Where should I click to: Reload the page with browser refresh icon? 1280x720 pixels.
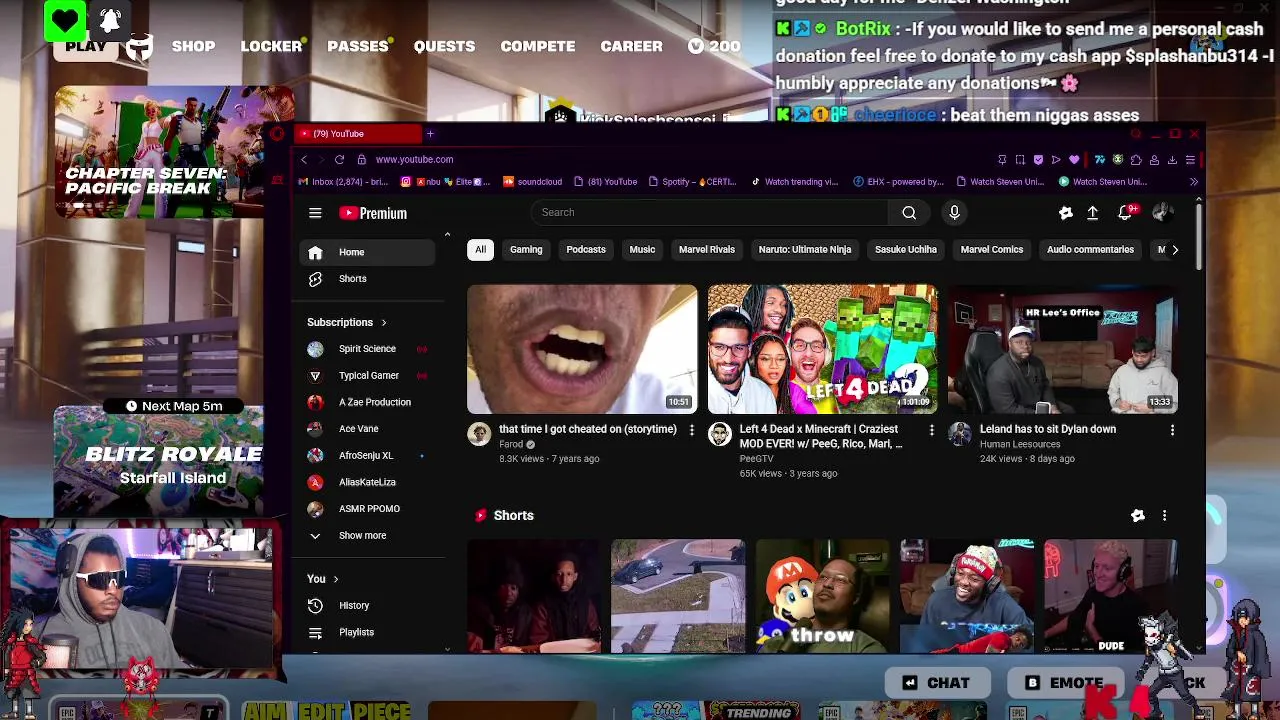tap(339, 159)
